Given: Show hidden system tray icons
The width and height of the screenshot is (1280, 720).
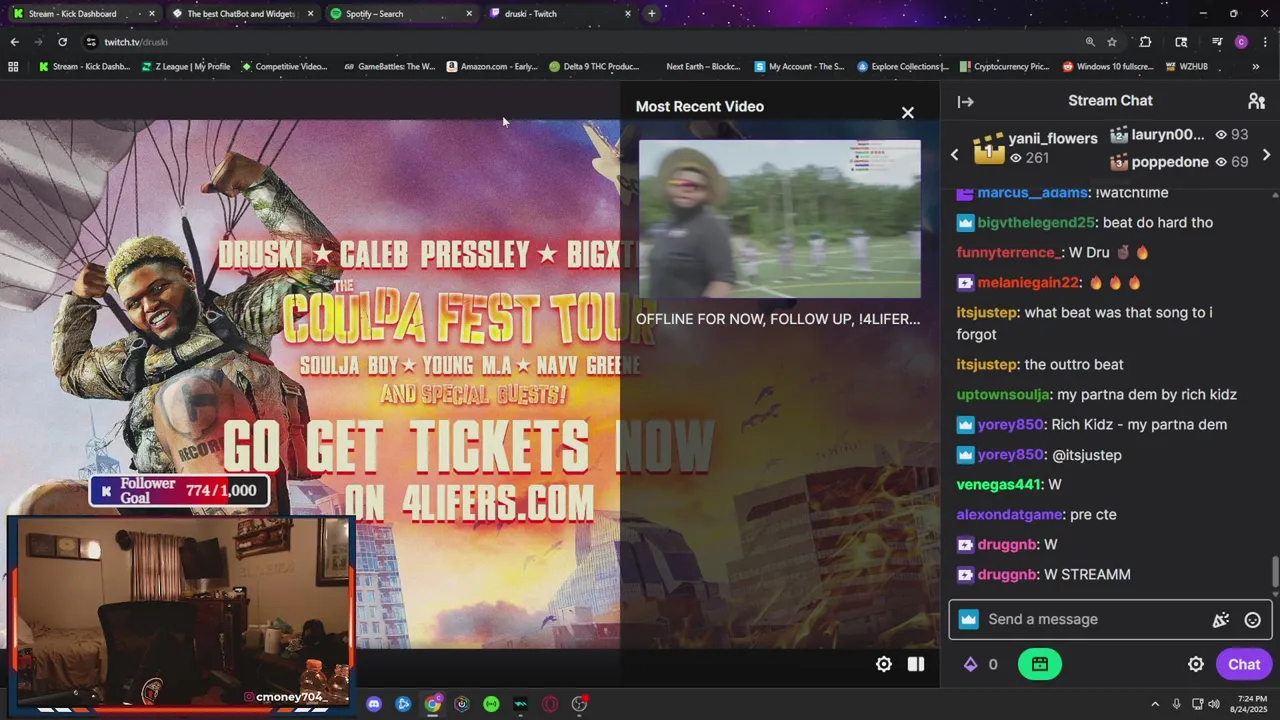Looking at the screenshot, I should click(x=1155, y=704).
